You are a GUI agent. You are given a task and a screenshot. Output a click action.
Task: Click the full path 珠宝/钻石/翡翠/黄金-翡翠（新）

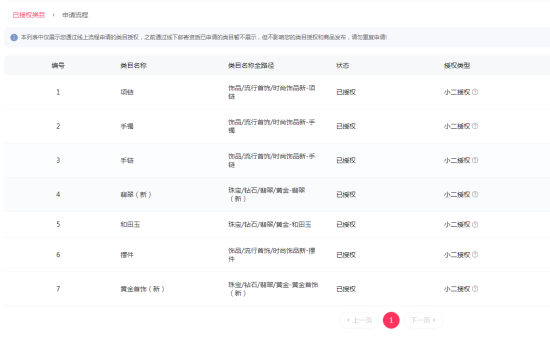coord(267,194)
